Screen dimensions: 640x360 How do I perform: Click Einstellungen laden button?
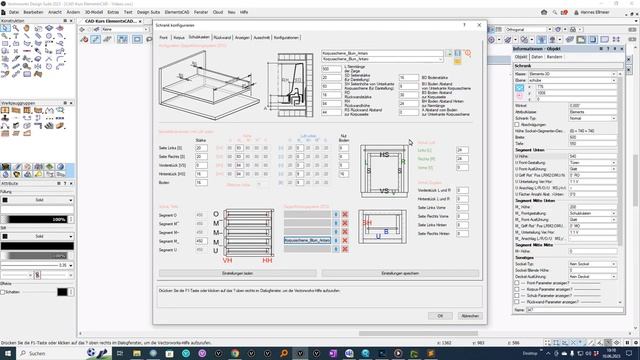238,273
